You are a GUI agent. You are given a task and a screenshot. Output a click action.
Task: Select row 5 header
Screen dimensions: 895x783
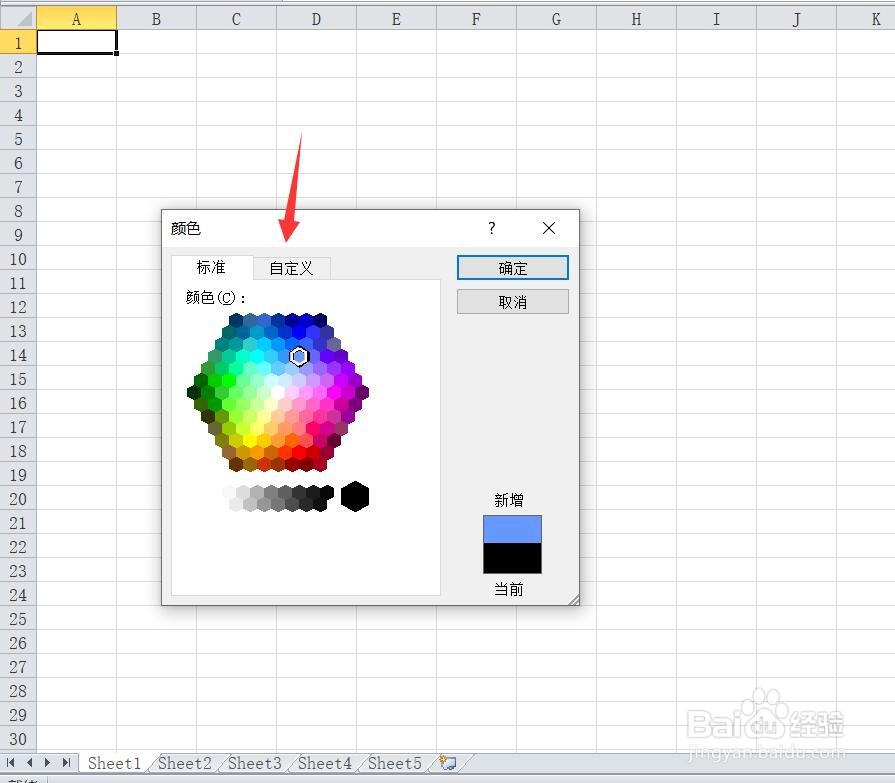pyautogui.click(x=18, y=139)
